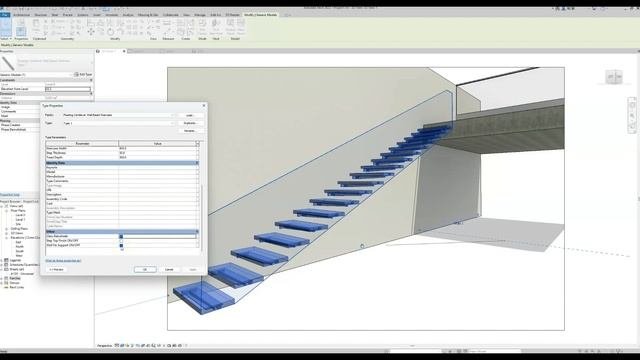Select the Site floor plan item

[18, 224]
